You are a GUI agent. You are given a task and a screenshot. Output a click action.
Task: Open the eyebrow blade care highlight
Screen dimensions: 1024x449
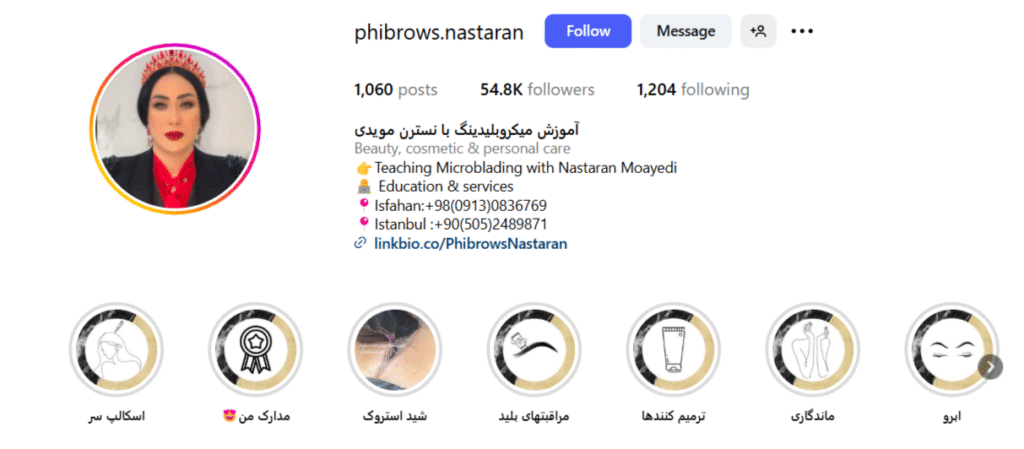(534, 349)
